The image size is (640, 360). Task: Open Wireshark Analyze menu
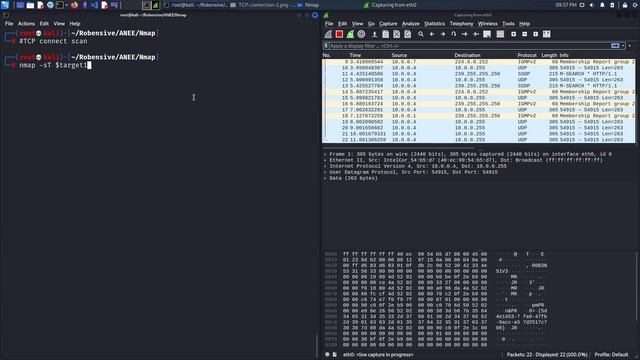pos(411,24)
